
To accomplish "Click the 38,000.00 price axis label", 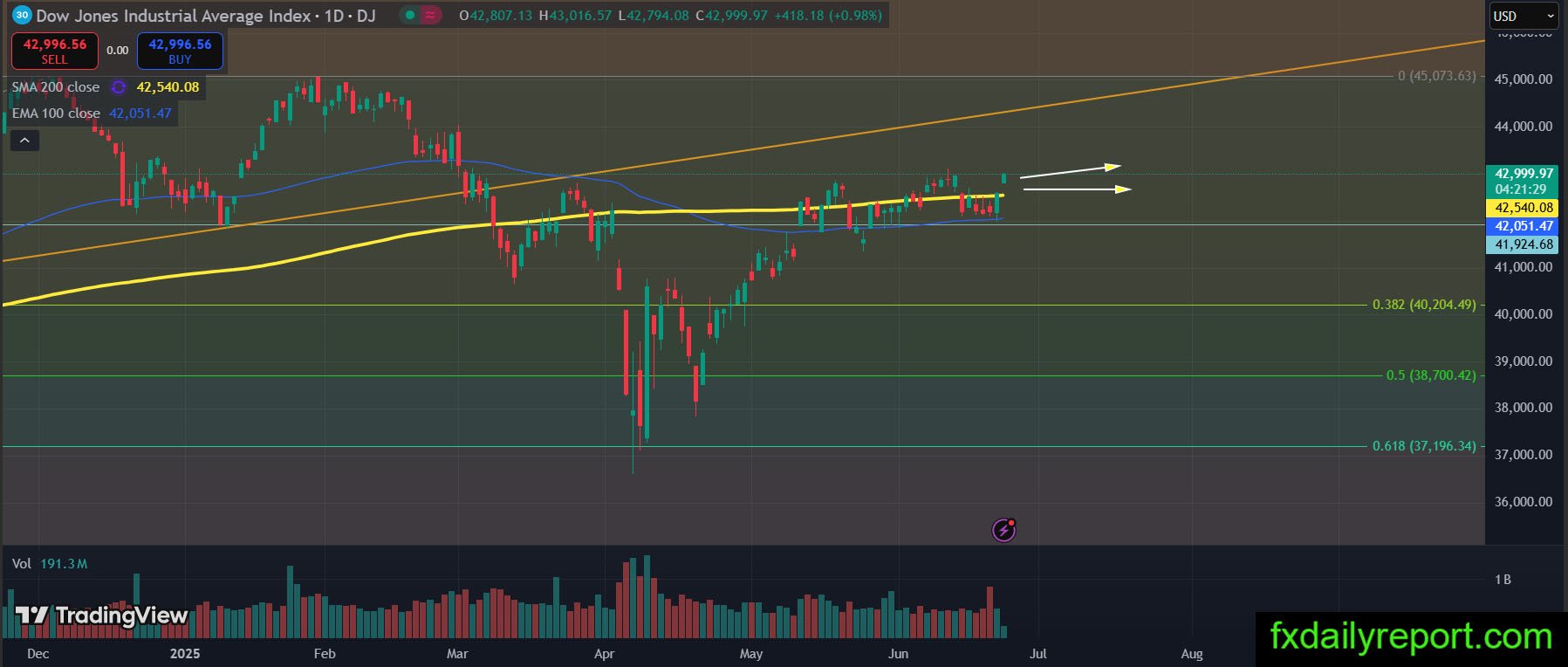I will pos(1523,408).
